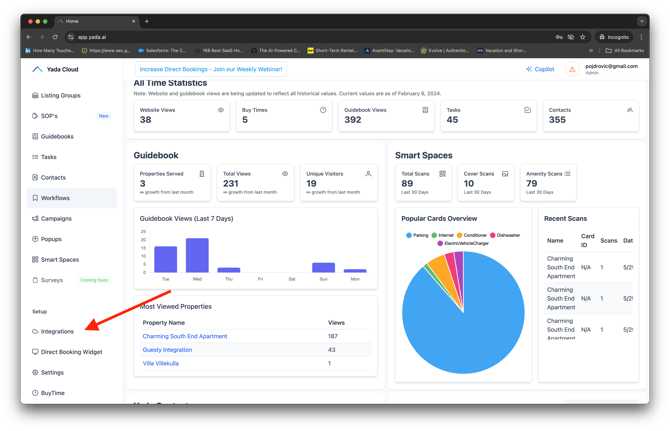Open the Chrome three-dot menu

click(x=642, y=37)
